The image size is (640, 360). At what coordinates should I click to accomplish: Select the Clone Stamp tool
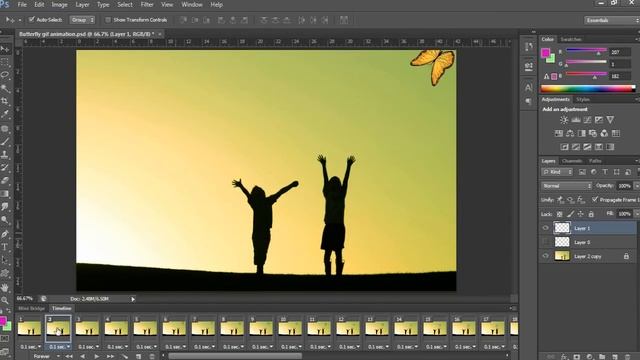tap(5, 155)
